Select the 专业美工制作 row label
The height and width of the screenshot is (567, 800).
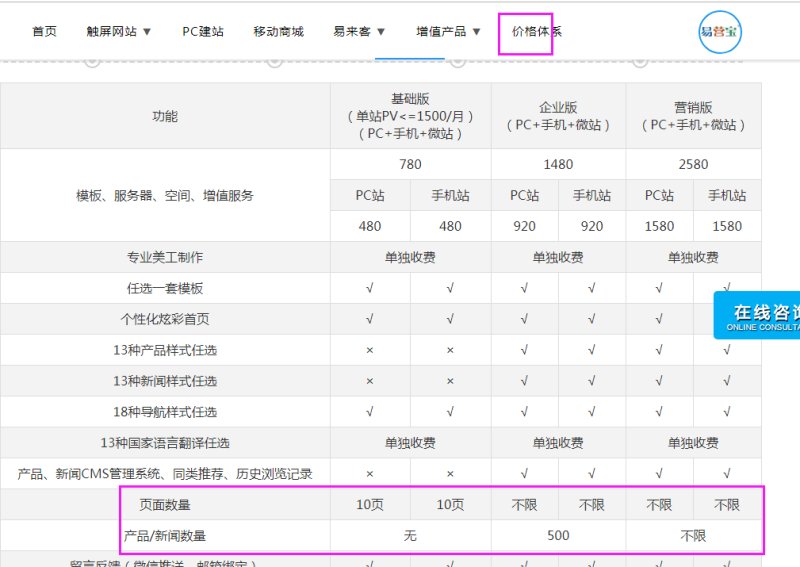(x=165, y=257)
